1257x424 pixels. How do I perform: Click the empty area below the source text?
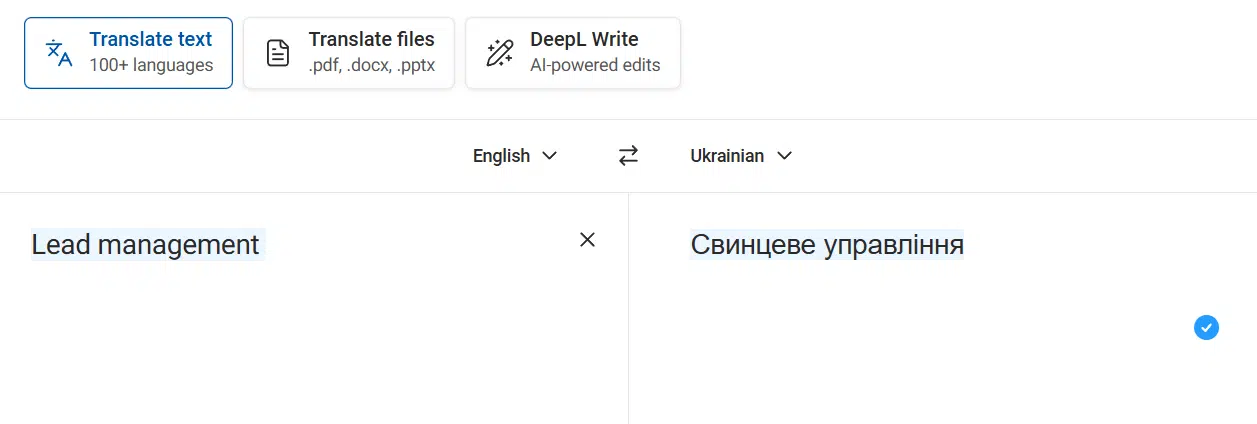[x=300, y=350]
